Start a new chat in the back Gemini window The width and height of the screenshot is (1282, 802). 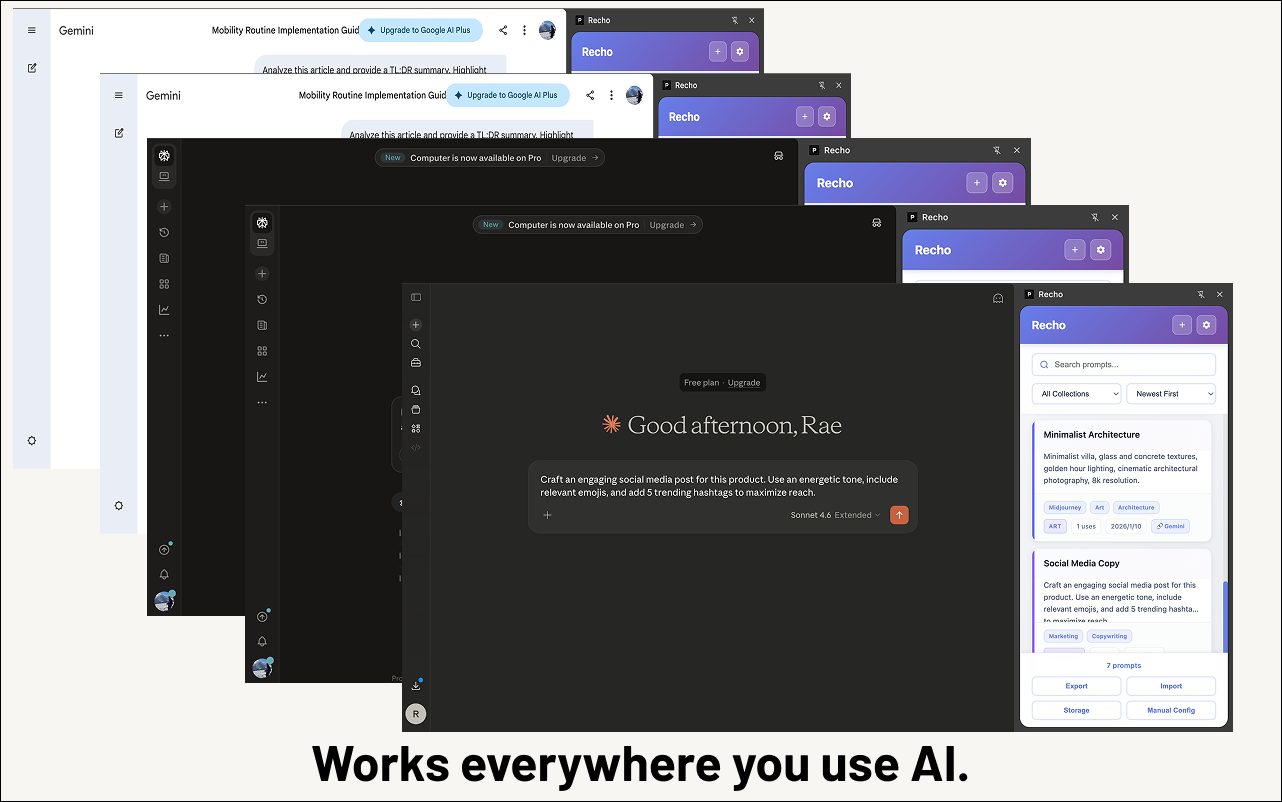[32, 68]
